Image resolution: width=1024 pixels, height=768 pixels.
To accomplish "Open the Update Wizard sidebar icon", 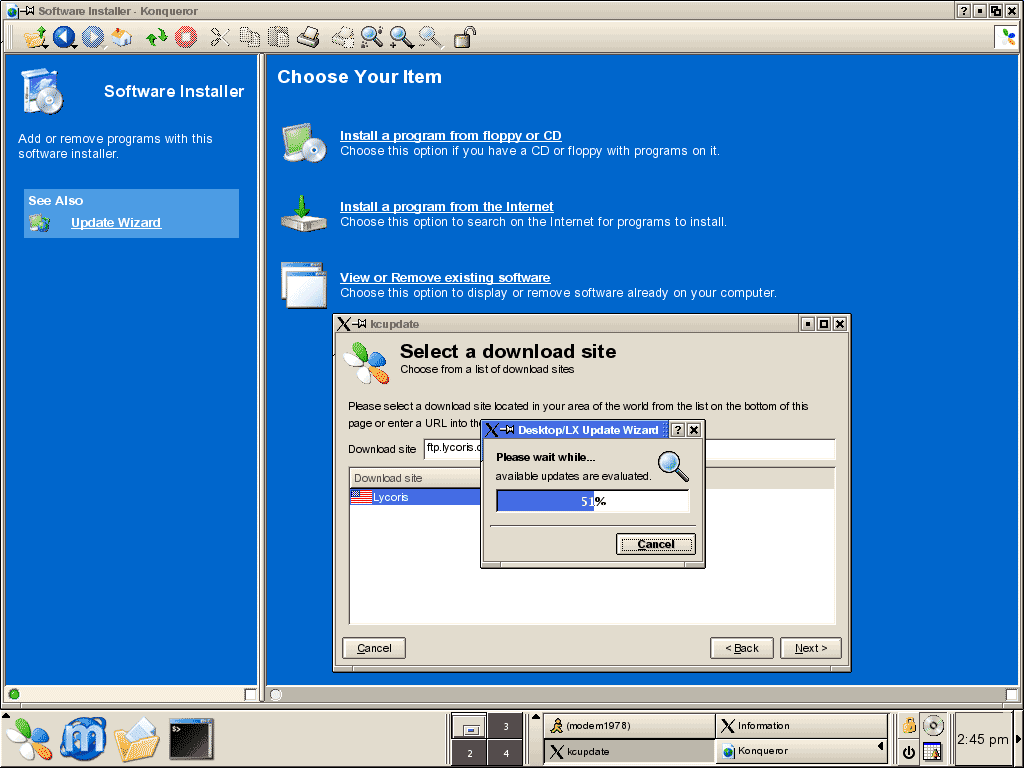I will (40, 223).
